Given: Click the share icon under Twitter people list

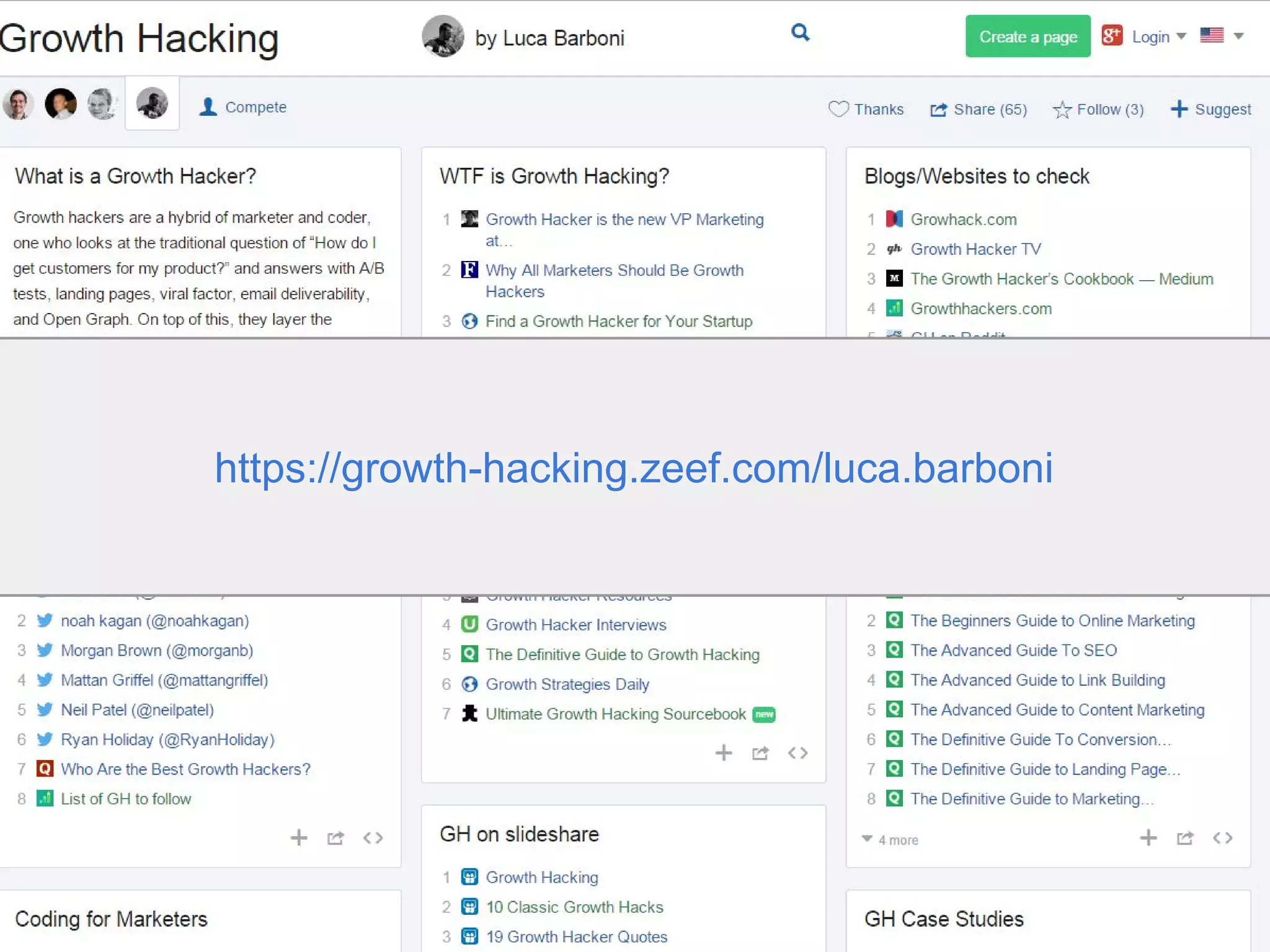Looking at the screenshot, I should coord(335,838).
